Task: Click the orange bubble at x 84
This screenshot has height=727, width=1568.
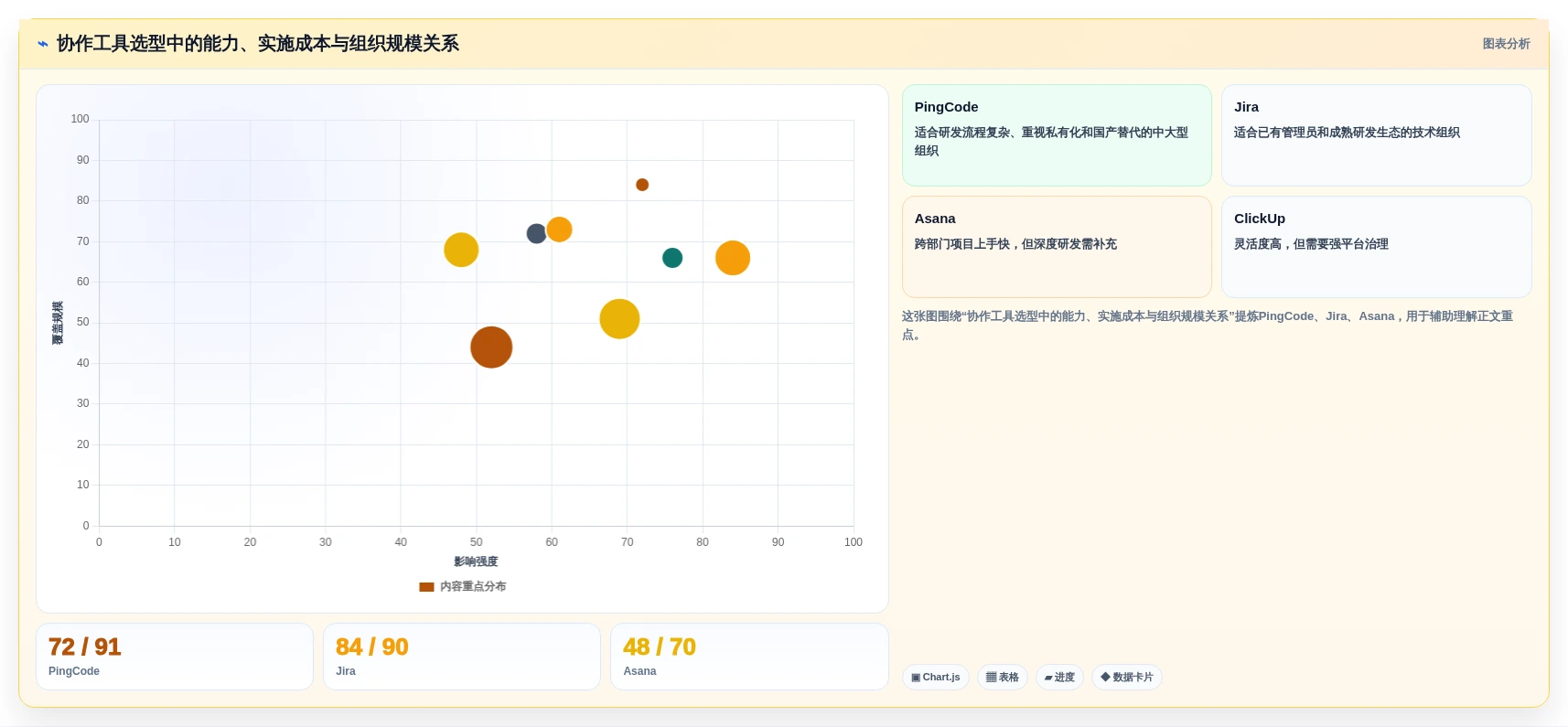Action: click(x=733, y=258)
